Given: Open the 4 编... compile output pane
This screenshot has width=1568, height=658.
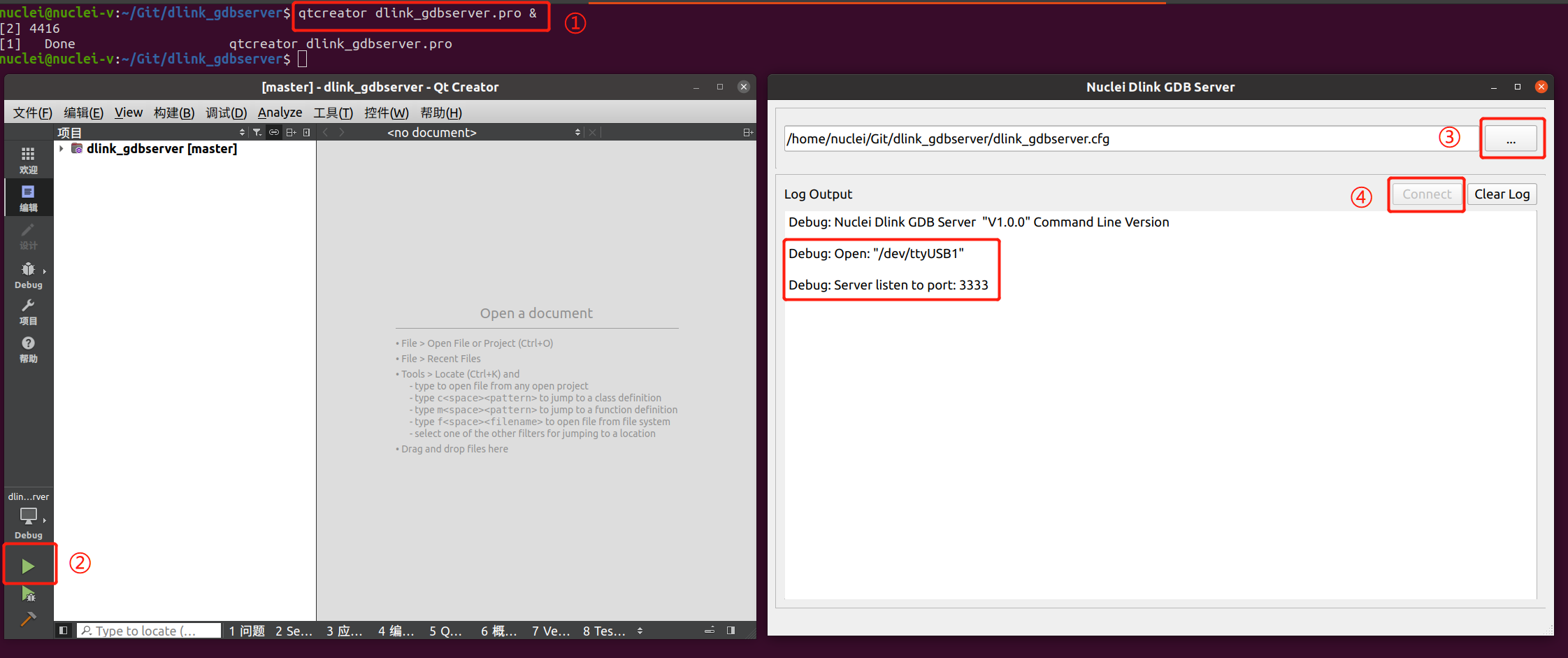Looking at the screenshot, I should coord(396,631).
